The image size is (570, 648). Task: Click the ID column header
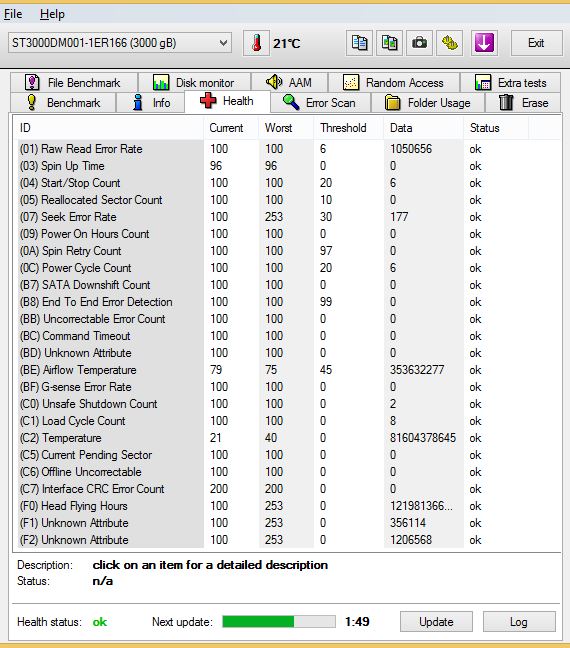(109, 128)
